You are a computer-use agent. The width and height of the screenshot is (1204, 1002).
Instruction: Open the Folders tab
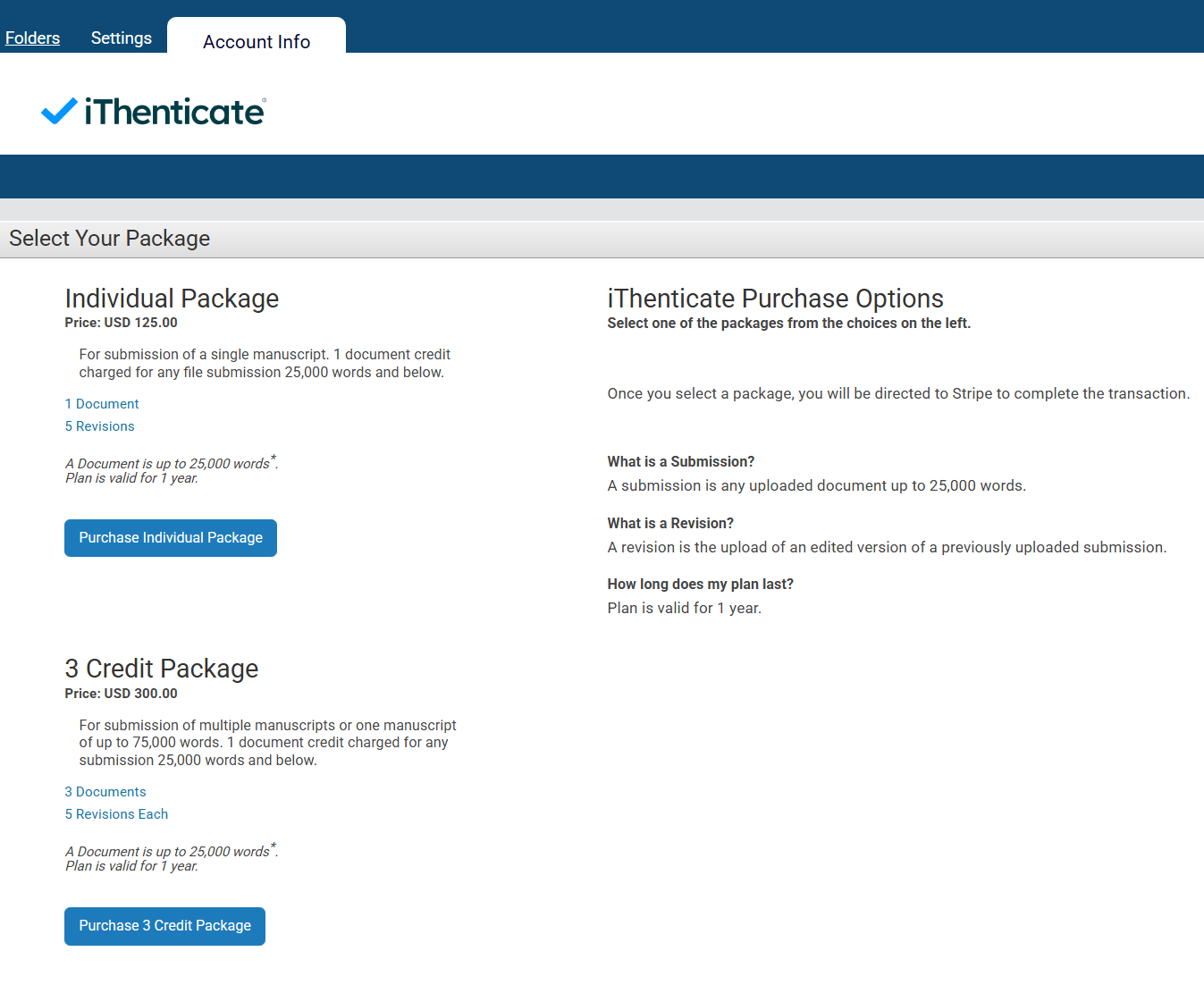tap(33, 38)
